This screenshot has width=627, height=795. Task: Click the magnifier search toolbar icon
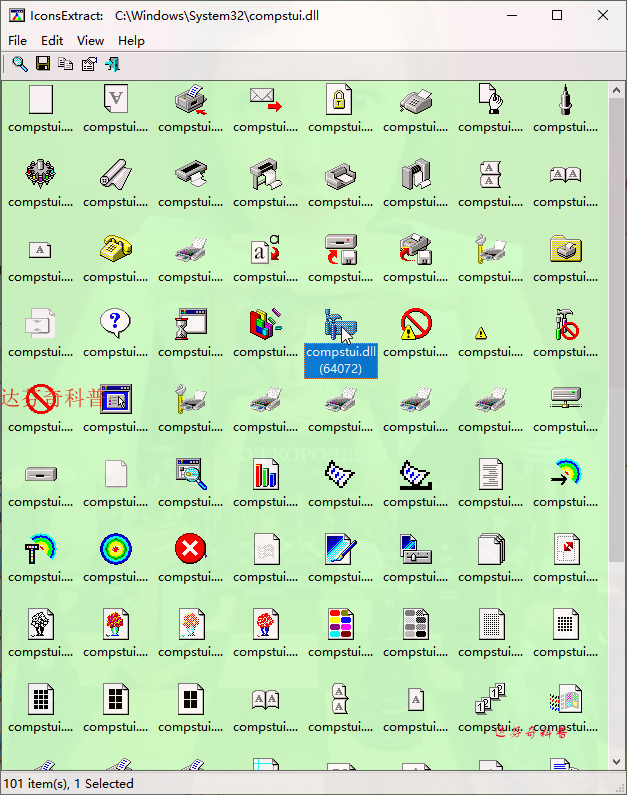20,64
